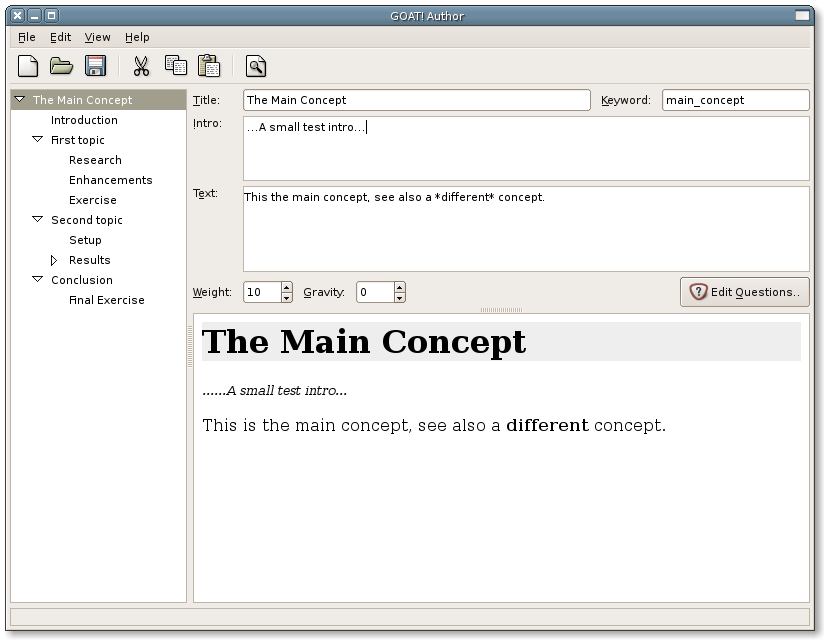Click the Open folder toolbar icon
The image size is (824, 640).
coord(62,67)
